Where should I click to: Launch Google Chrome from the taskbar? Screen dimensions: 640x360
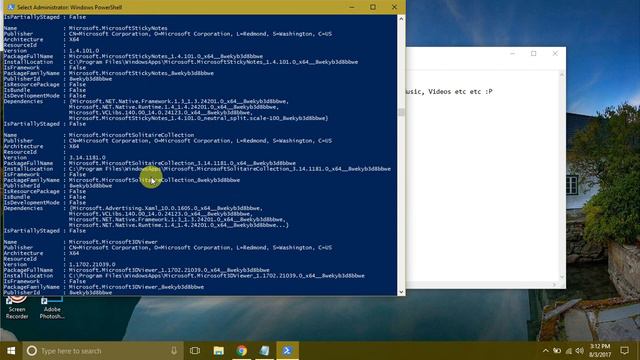pyautogui.click(x=242, y=351)
